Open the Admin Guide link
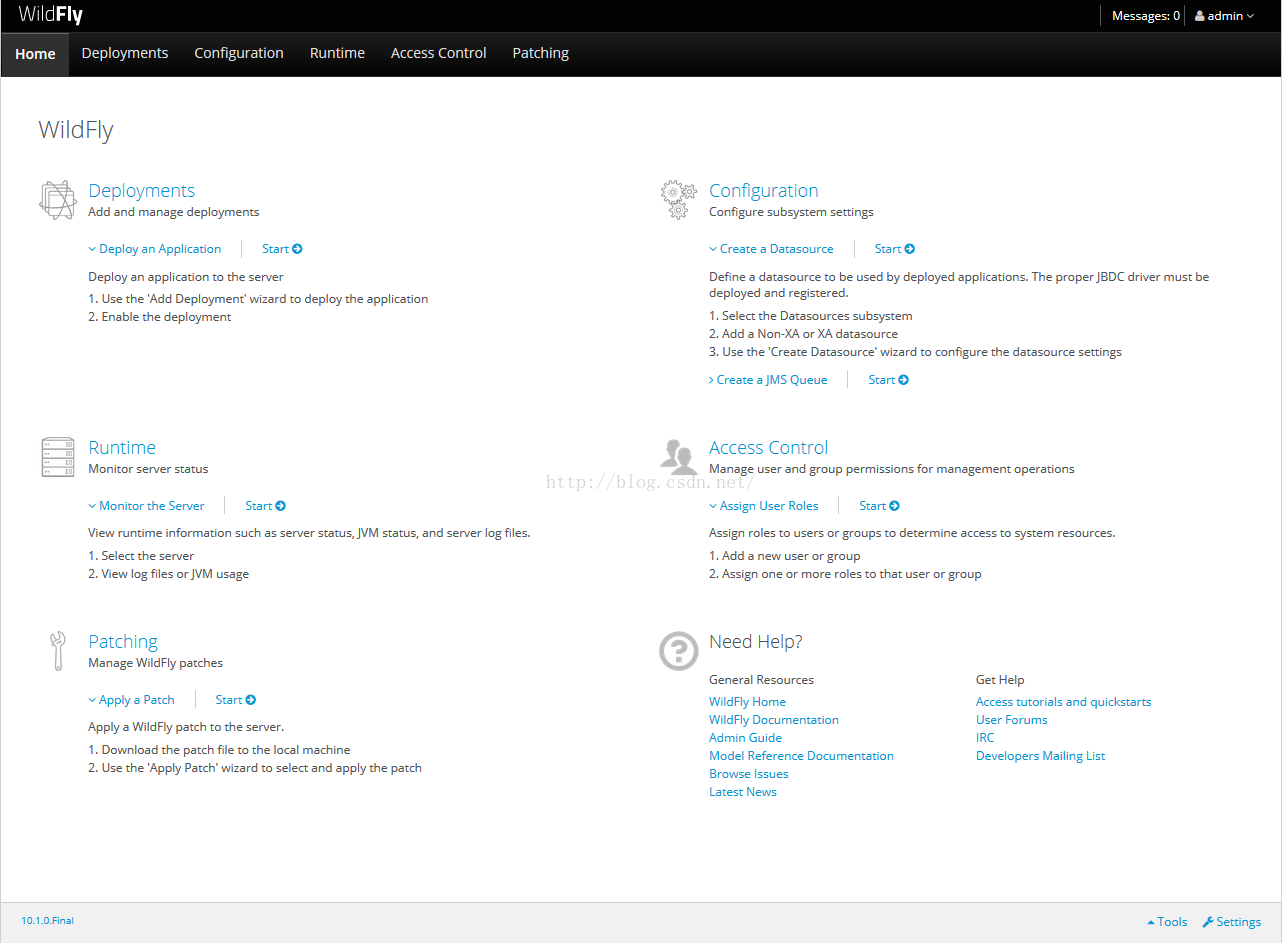Screen dimensions: 1282x943 click(x=745, y=738)
